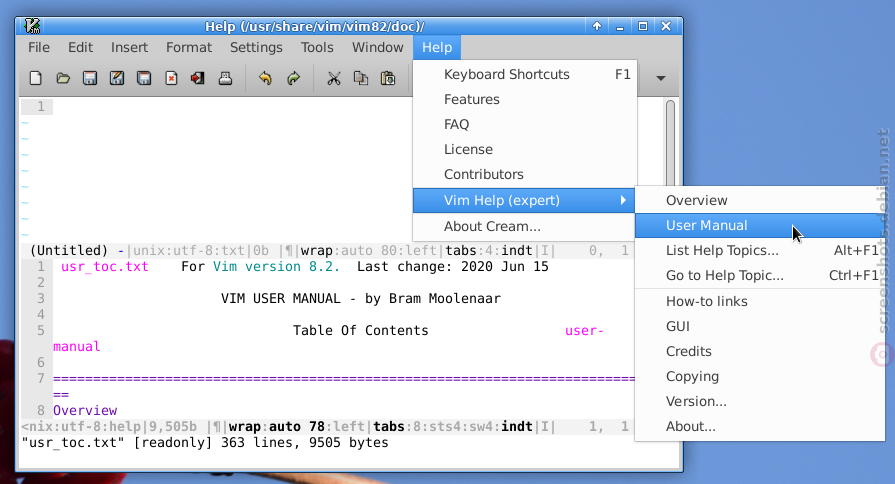Close the open Help menu

[x=437, y=47]
